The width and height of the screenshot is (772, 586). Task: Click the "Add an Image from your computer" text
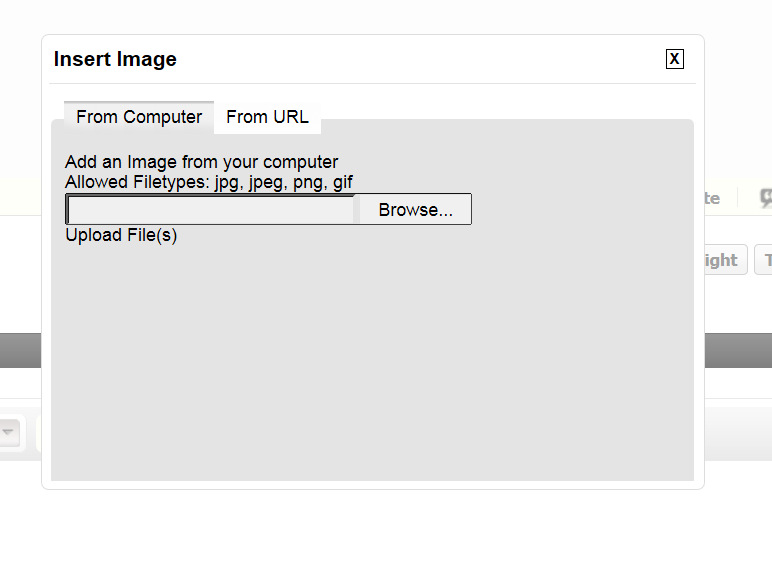click(x=201, y=162)
